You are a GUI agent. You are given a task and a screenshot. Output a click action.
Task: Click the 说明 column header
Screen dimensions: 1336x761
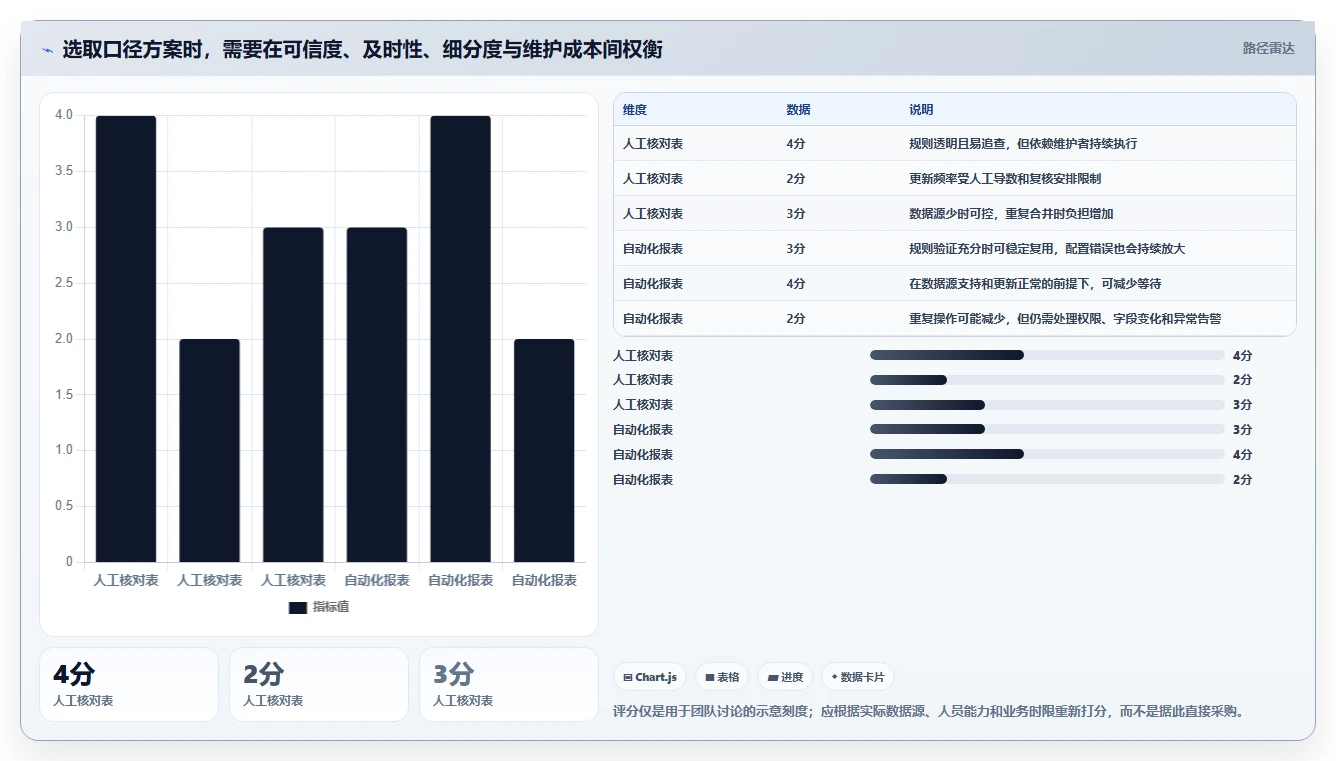coord(921,110)
